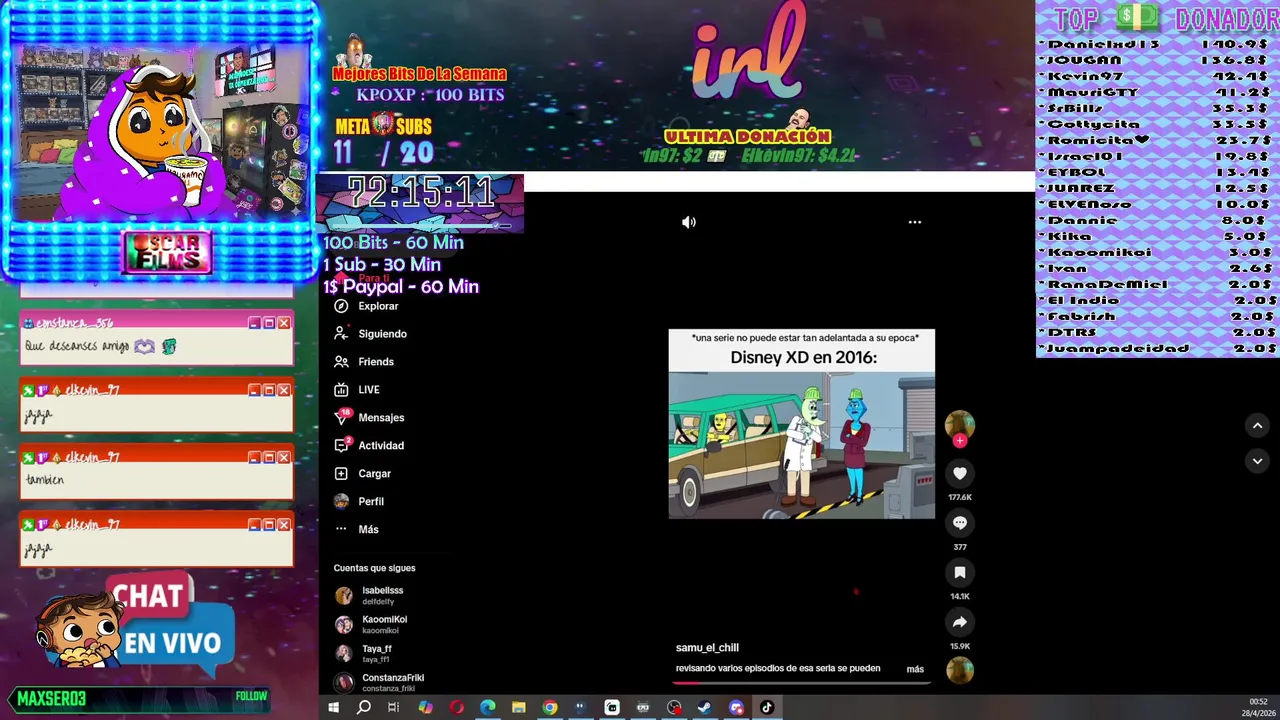This screenshot has width=1280, height=720.
Task: Open the comments on the video
Action: (x=960, y=523)
